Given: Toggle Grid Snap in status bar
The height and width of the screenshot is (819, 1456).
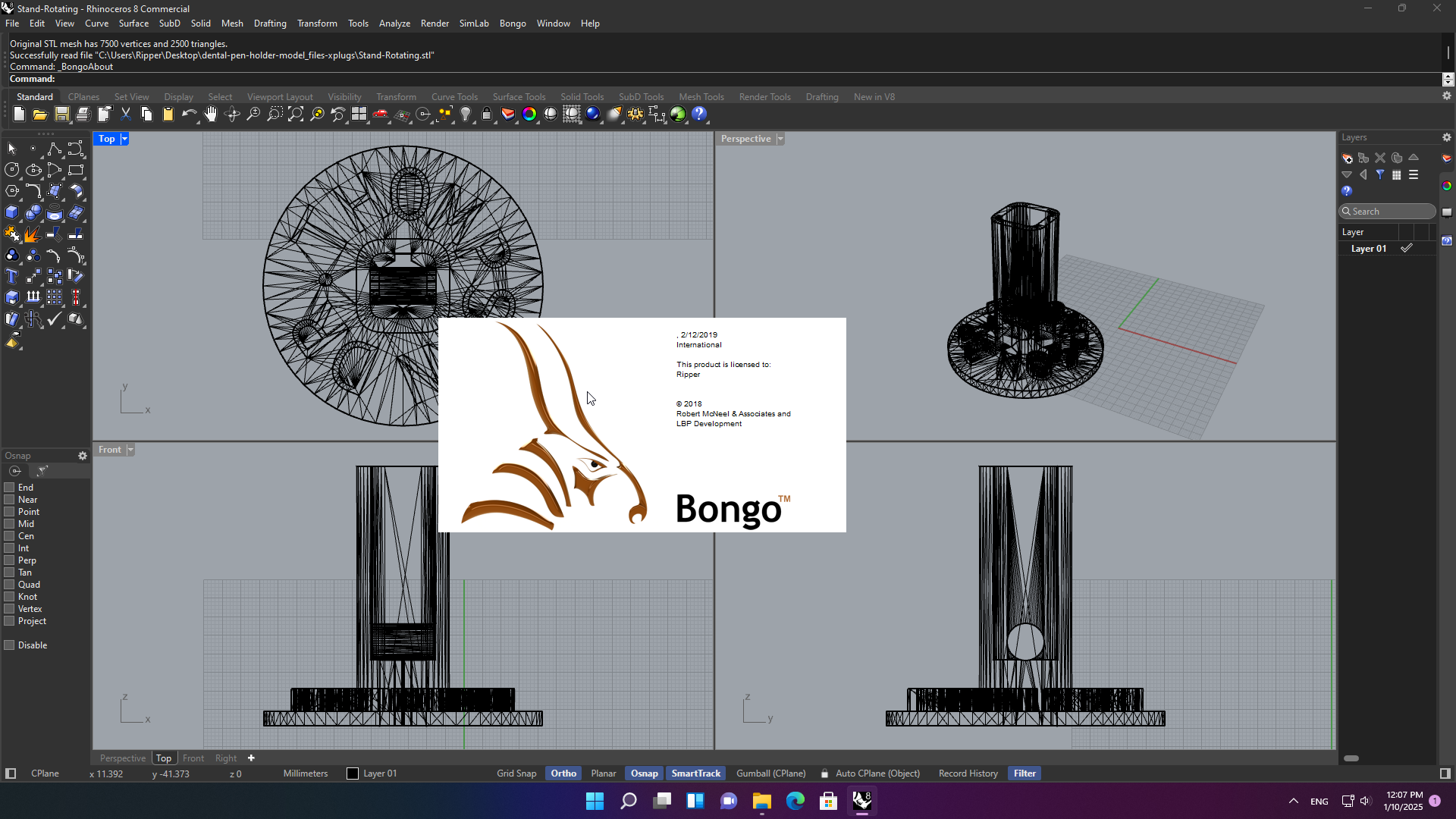Looking at the screenshot, I should tap(516, 773).
